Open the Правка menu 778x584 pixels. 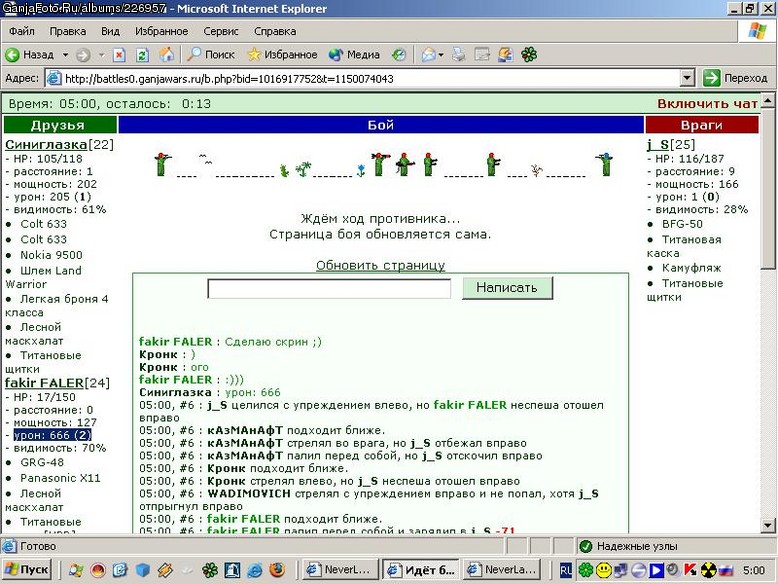(67, 31)
